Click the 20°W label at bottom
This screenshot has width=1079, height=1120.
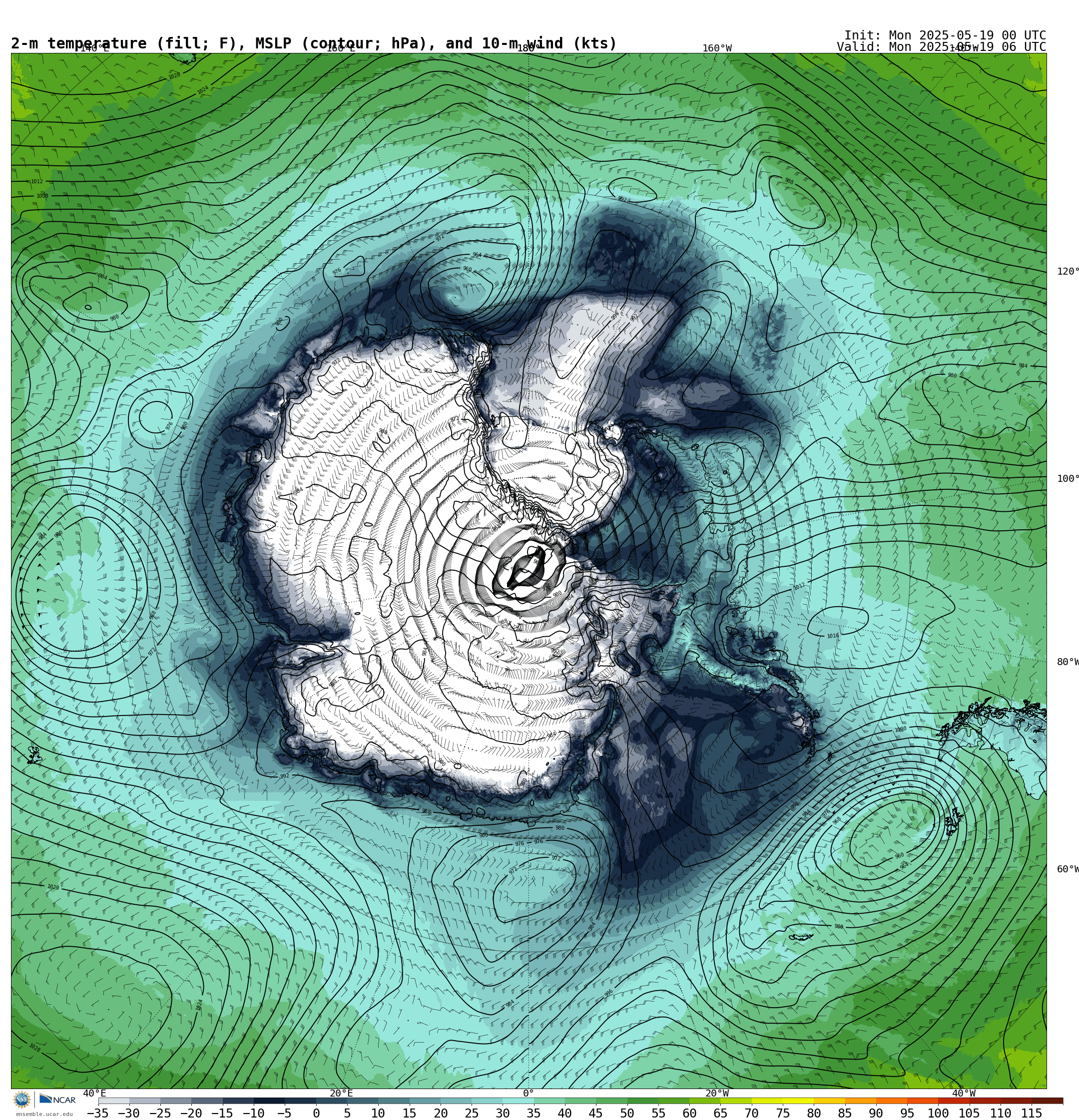tap(717, 1093)
